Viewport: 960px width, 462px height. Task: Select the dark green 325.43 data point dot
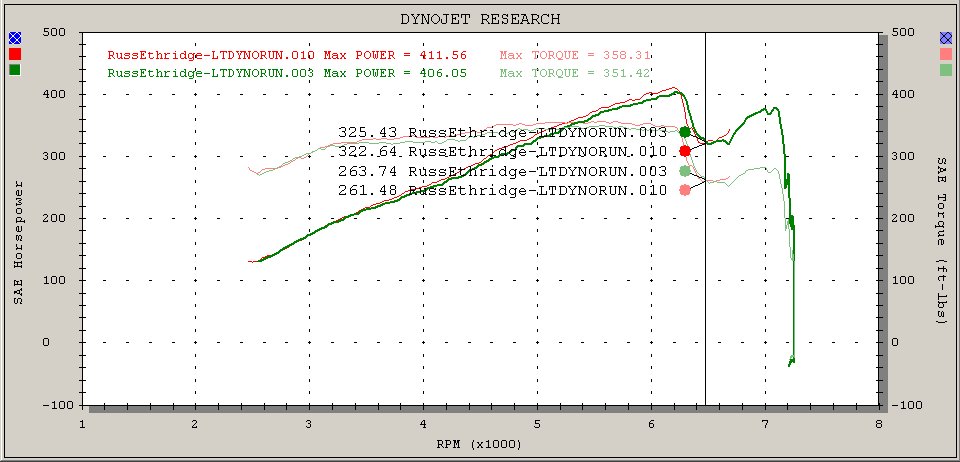click(685, 132)
